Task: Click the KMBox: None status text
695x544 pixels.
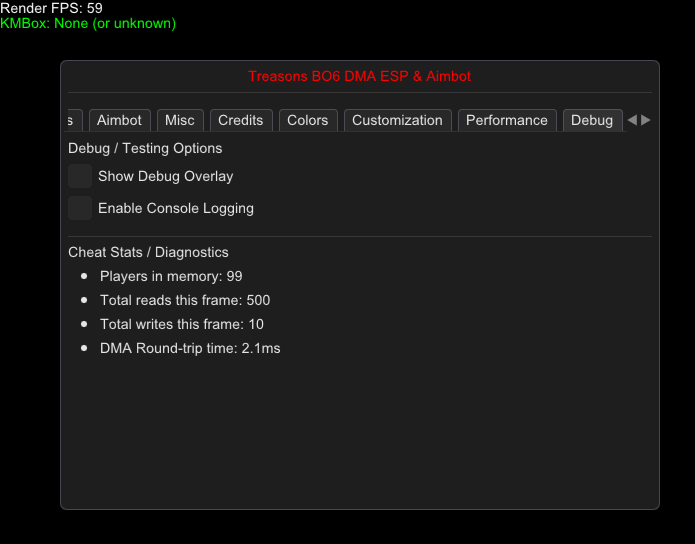Action: [x=88, y=23]
